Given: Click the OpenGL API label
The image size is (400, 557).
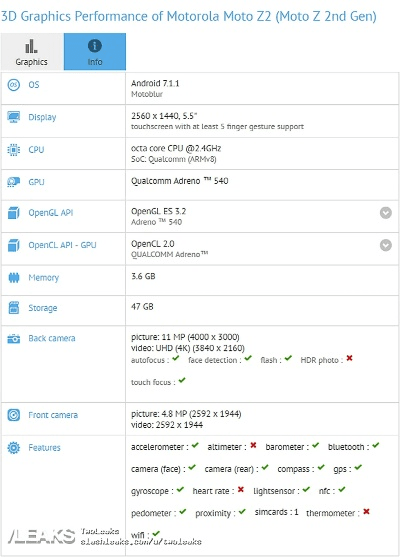Looking at the screenshot, I should tap(51, 213).
